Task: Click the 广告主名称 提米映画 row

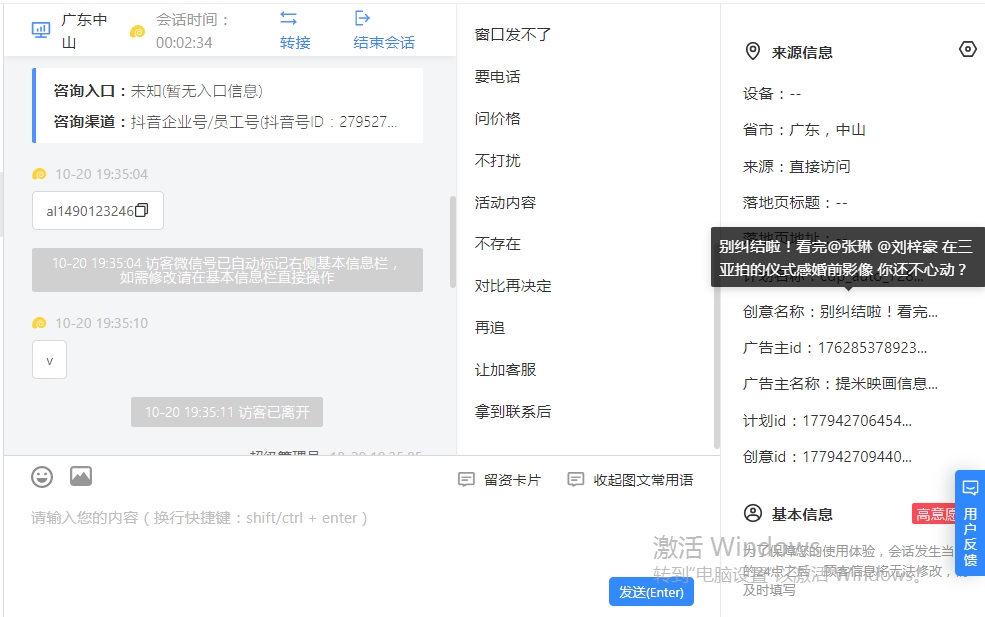Action: (840, 384)
